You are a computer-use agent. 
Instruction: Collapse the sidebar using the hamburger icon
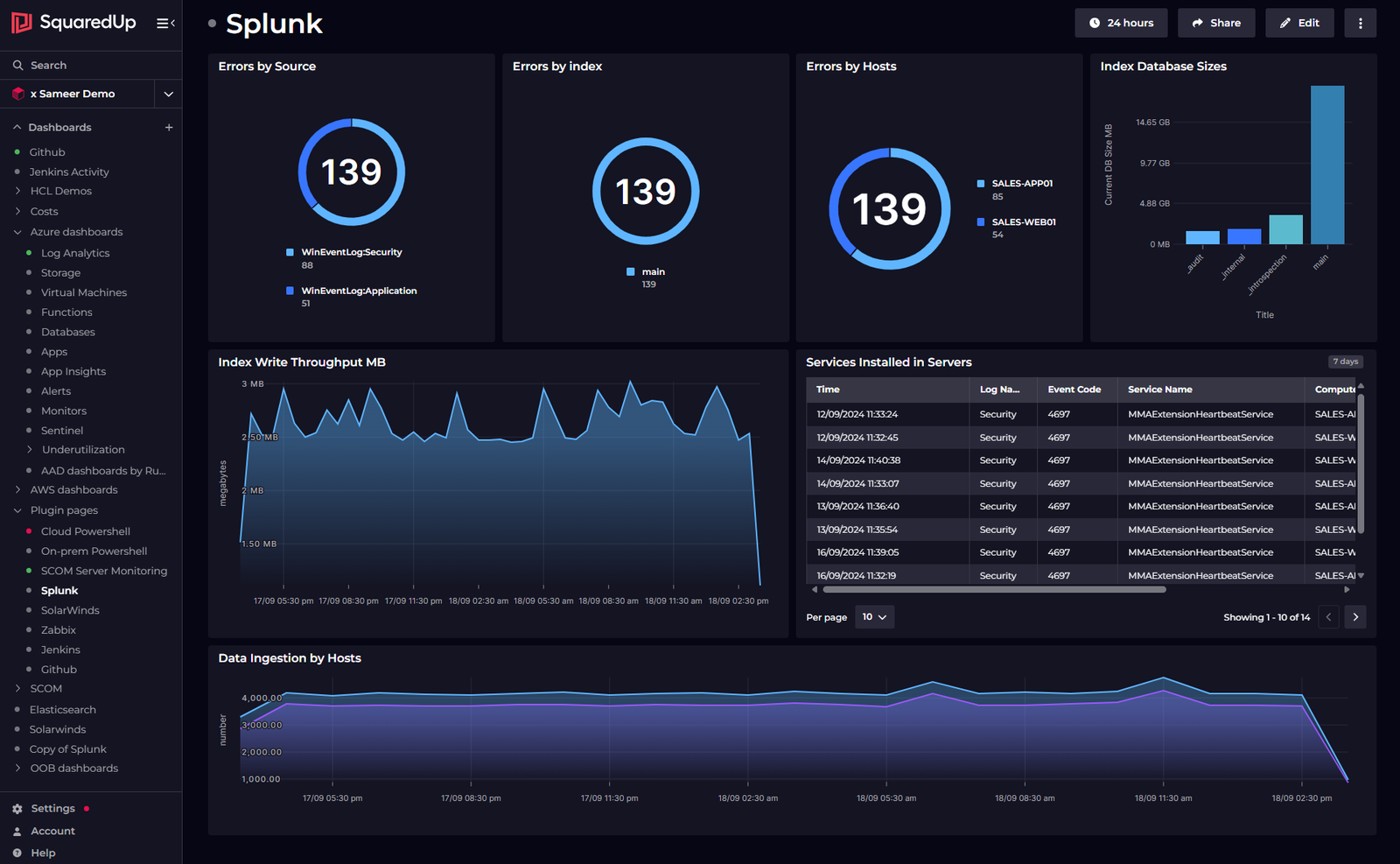point(162,23)
